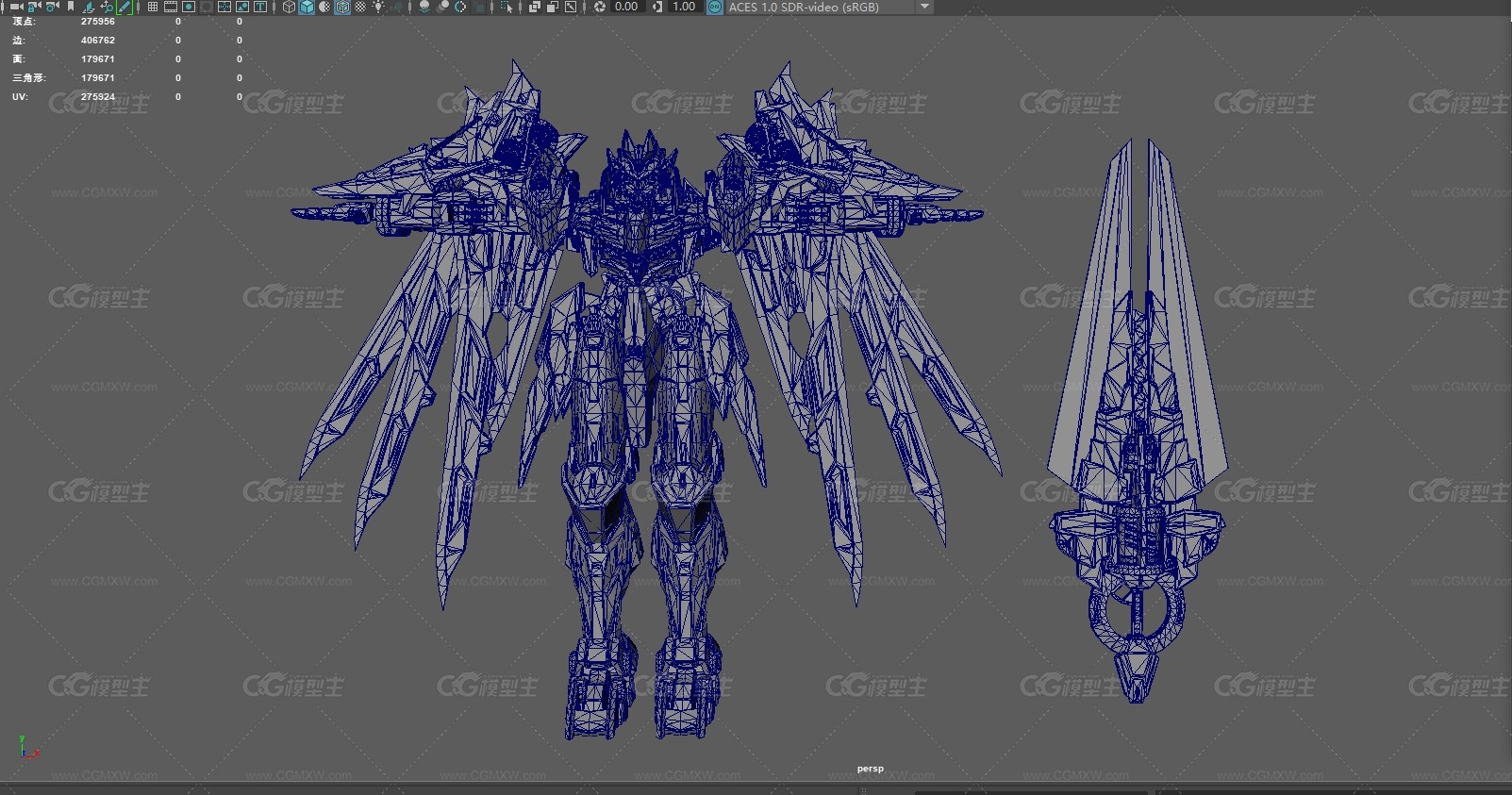The width and height of the screenshot is (1512, 795).
Task: Toggle the Gate Mask icon
Action: [x=207, y=7]
